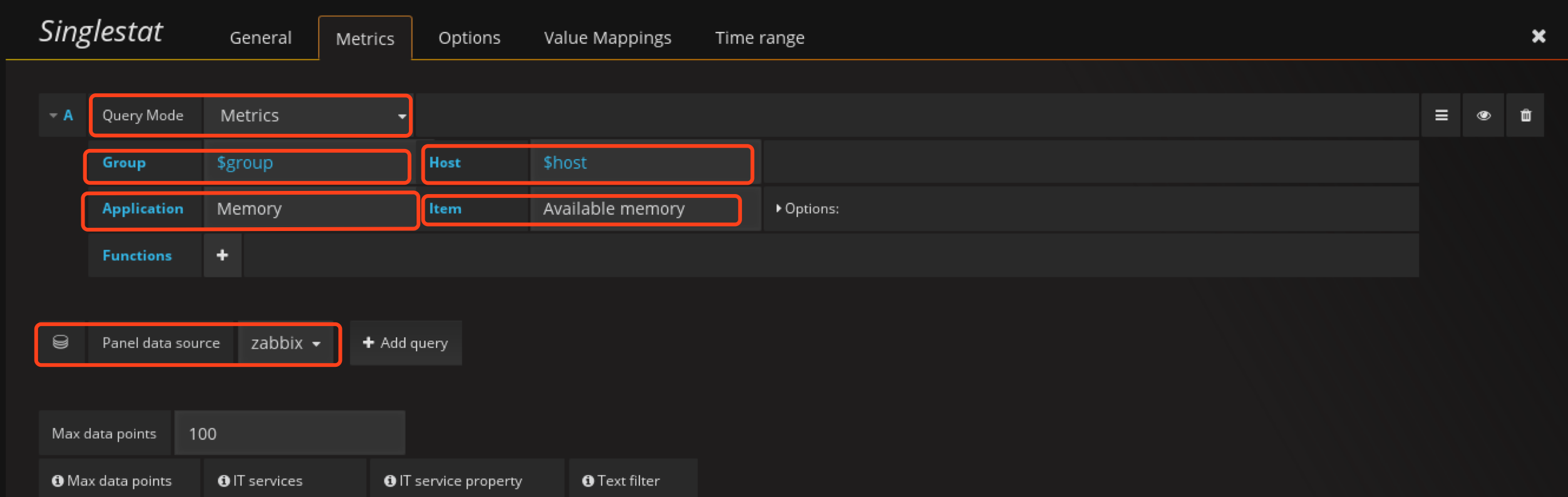
Task: Switch to the General tab
Action: click(260, 38)
